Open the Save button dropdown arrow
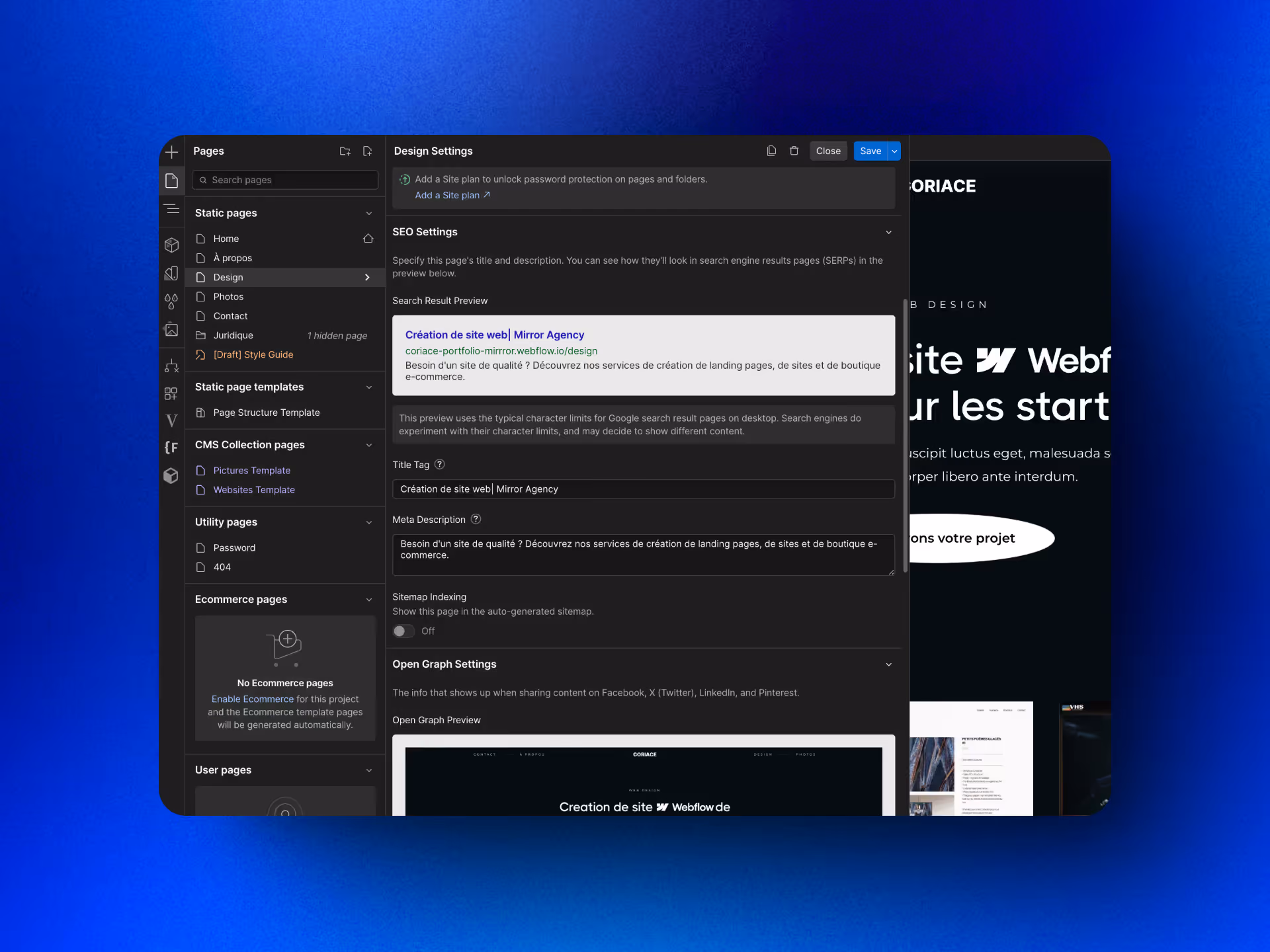 (894, 151)
